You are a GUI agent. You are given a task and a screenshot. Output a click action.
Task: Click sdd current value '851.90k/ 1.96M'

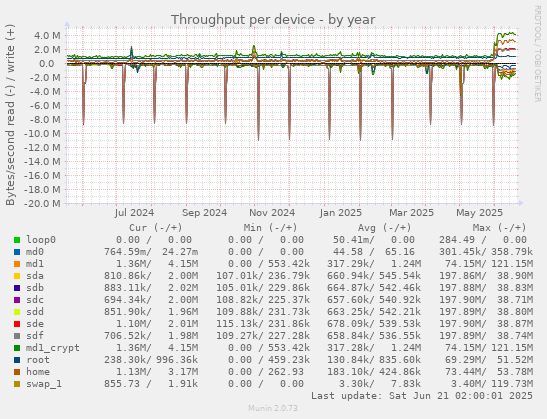(151, 312)
